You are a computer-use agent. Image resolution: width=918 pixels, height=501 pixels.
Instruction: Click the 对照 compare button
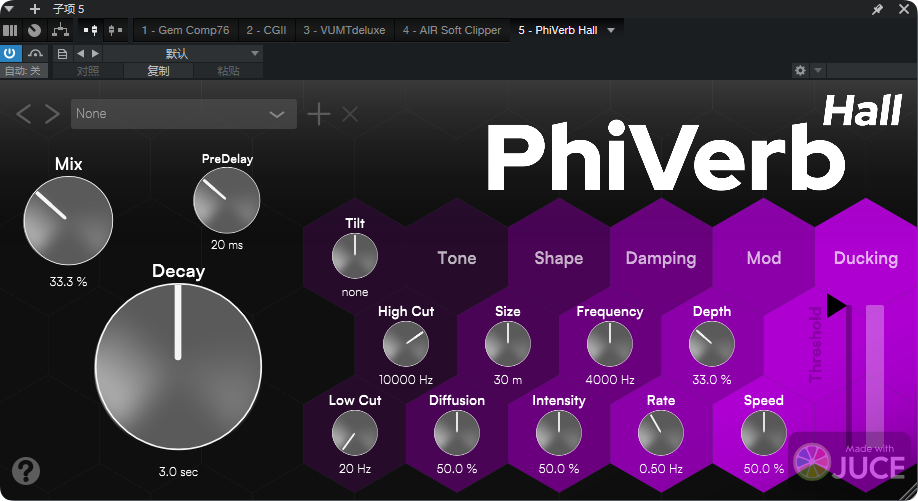tap(88, 71)
